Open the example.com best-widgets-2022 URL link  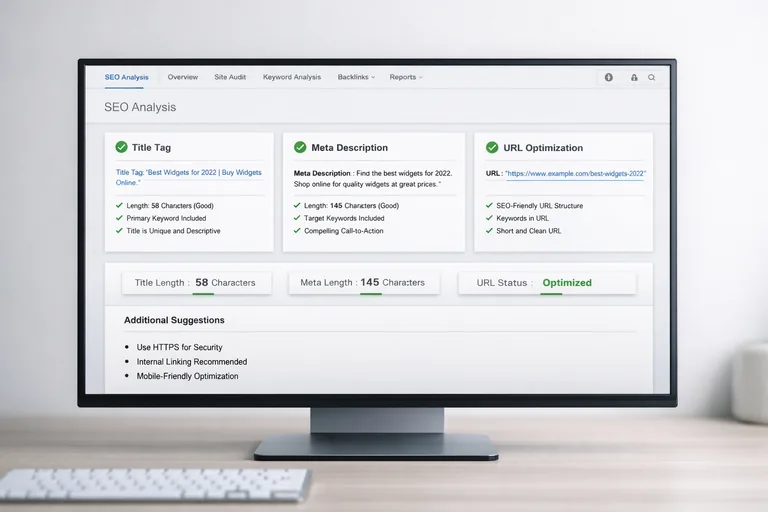pos(576,173)
